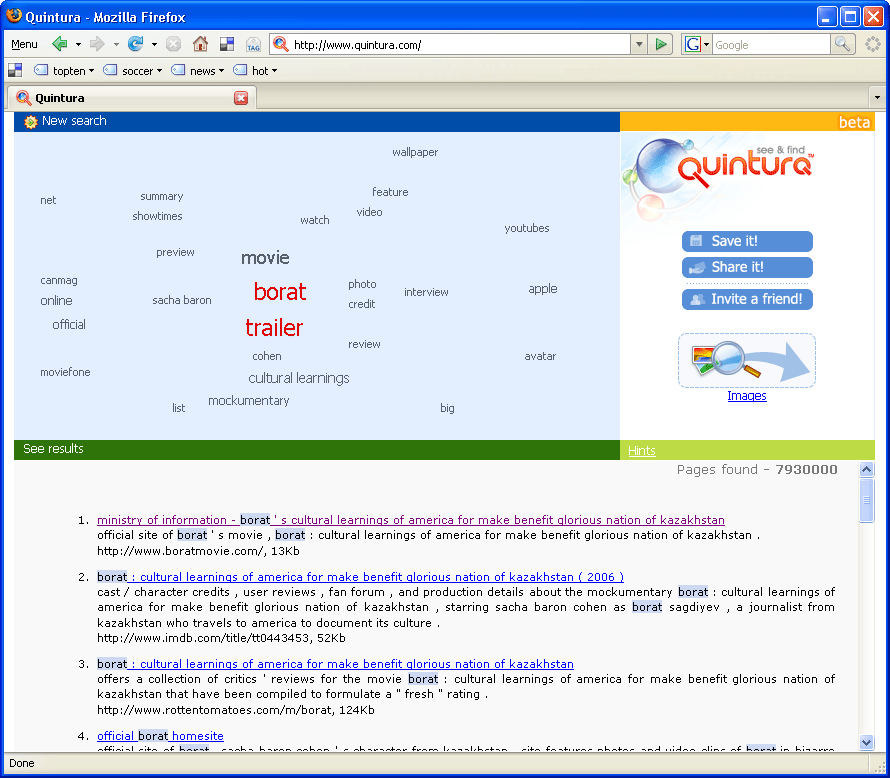Click the "Done" status bar text

tap(22, 763)
